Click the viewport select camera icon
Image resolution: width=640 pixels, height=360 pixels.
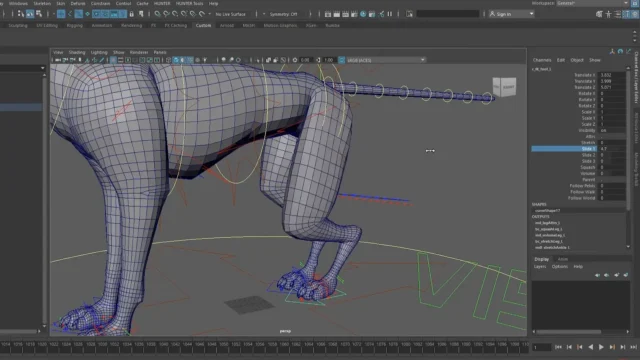58,60
